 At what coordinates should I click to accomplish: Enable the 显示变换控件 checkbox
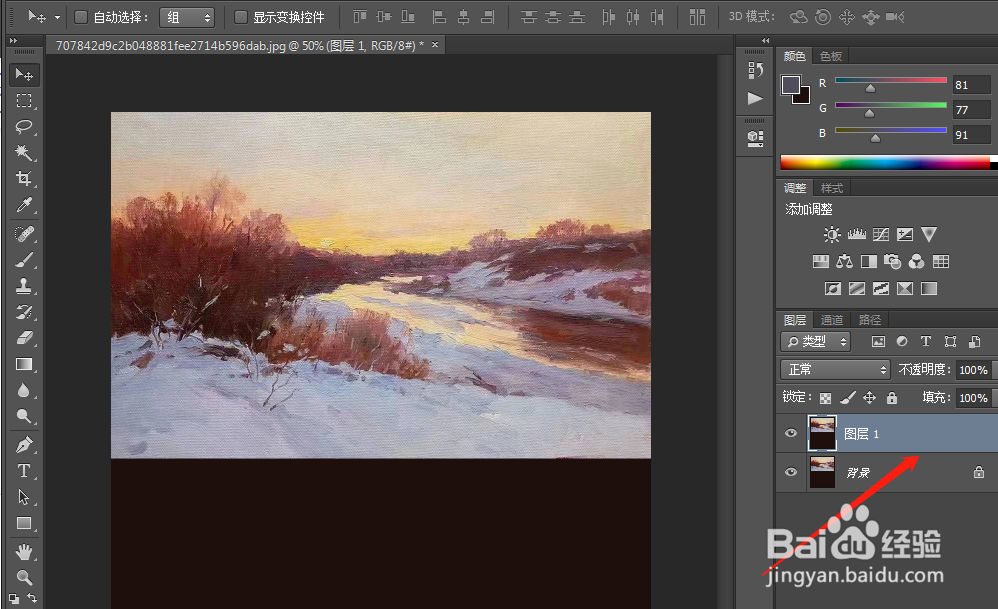click(x=241, y=17)
